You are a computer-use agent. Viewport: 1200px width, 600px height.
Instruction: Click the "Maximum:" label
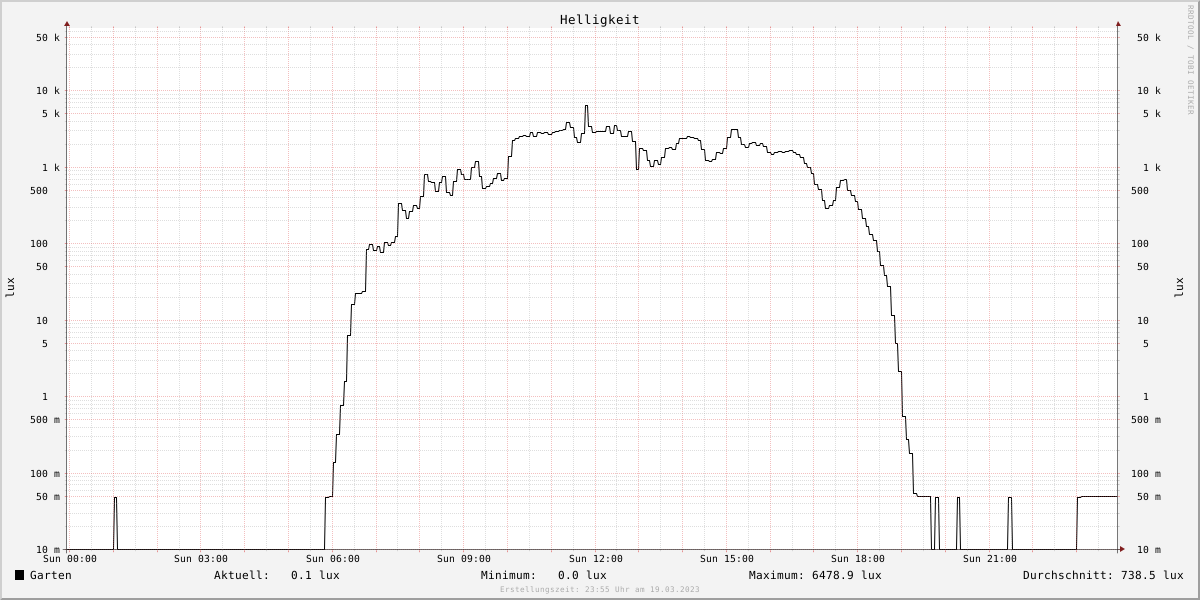click(x=776, y=575)
